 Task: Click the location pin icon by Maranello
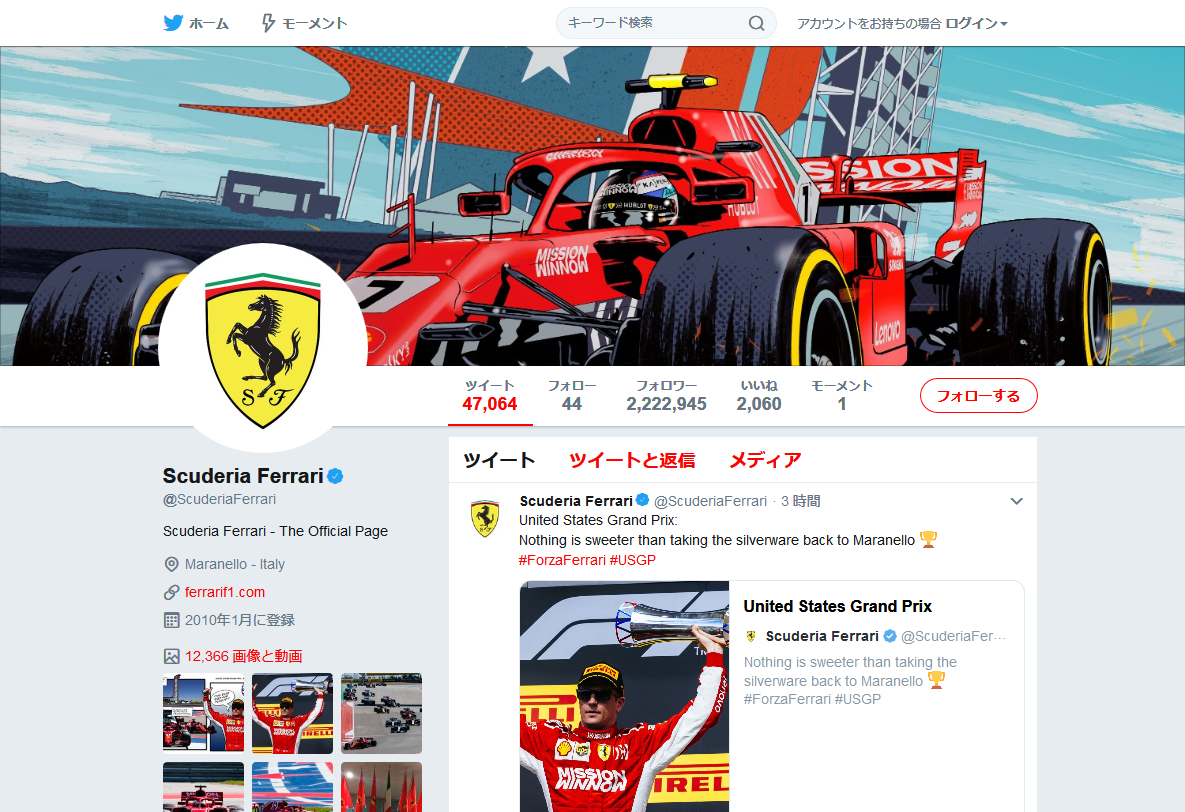tap(172, 564)
